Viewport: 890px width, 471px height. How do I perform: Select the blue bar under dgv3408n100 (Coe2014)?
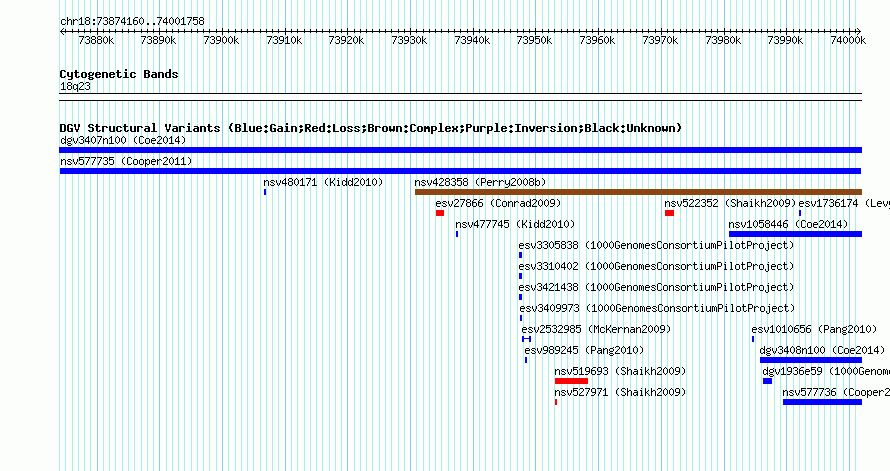(x=811, y=360)
